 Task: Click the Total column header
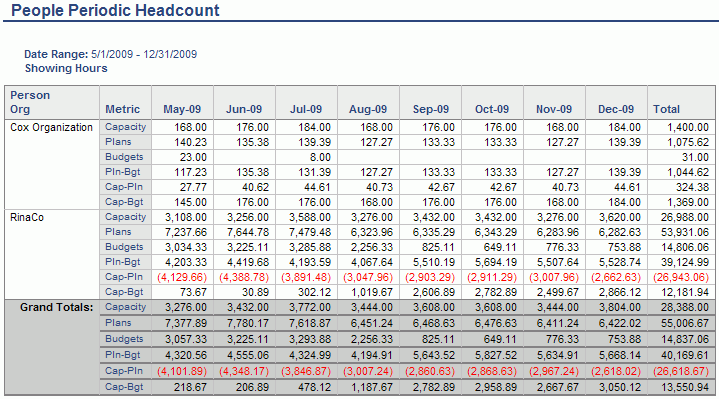[666, 109]
